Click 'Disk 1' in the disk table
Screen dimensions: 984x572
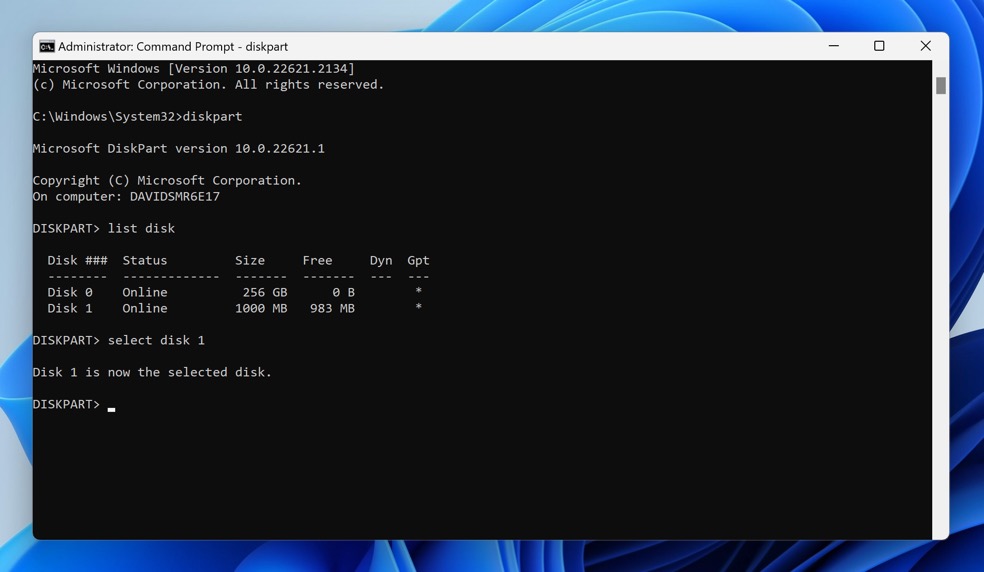(x=70, y=308)
